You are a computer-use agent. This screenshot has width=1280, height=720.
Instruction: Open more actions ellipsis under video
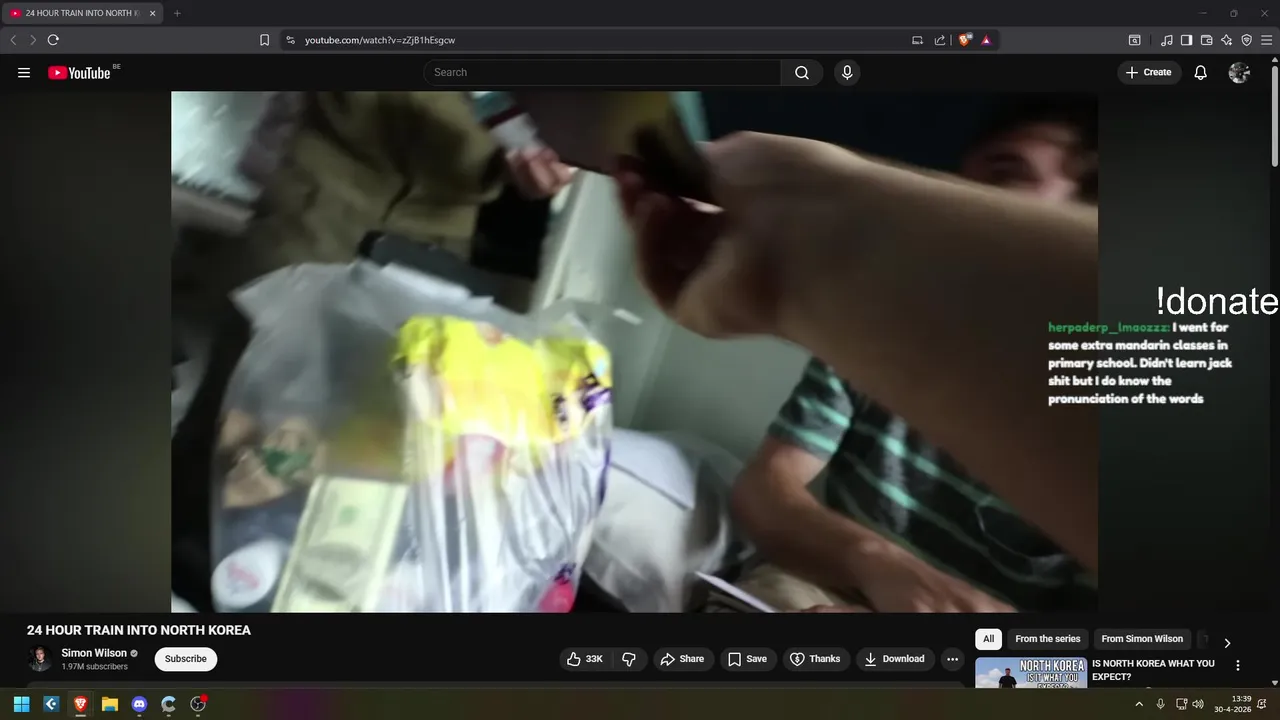(x=952, y=659)
